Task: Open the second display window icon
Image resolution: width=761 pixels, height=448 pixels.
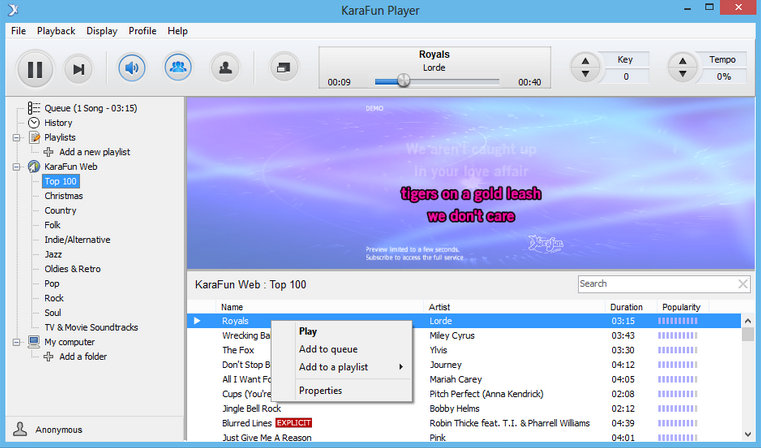Action: click(x=283, y=67)
